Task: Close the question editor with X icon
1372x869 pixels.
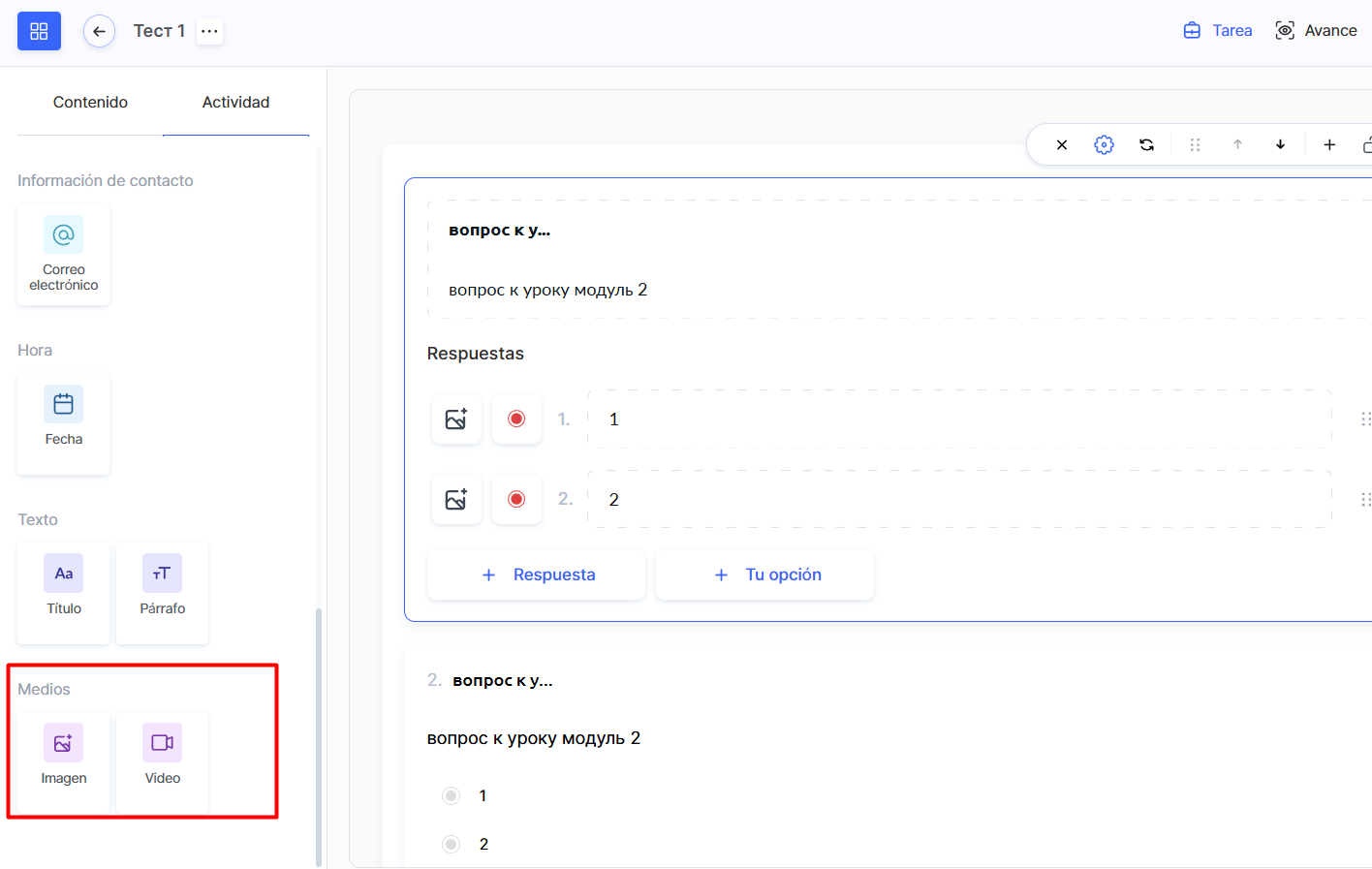Action: click(x=1062, y=144)
